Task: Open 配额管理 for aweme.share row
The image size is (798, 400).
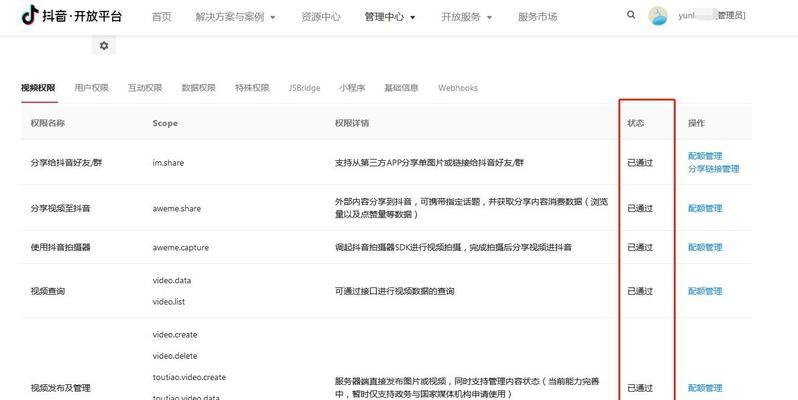Action: tap(705, 208)
